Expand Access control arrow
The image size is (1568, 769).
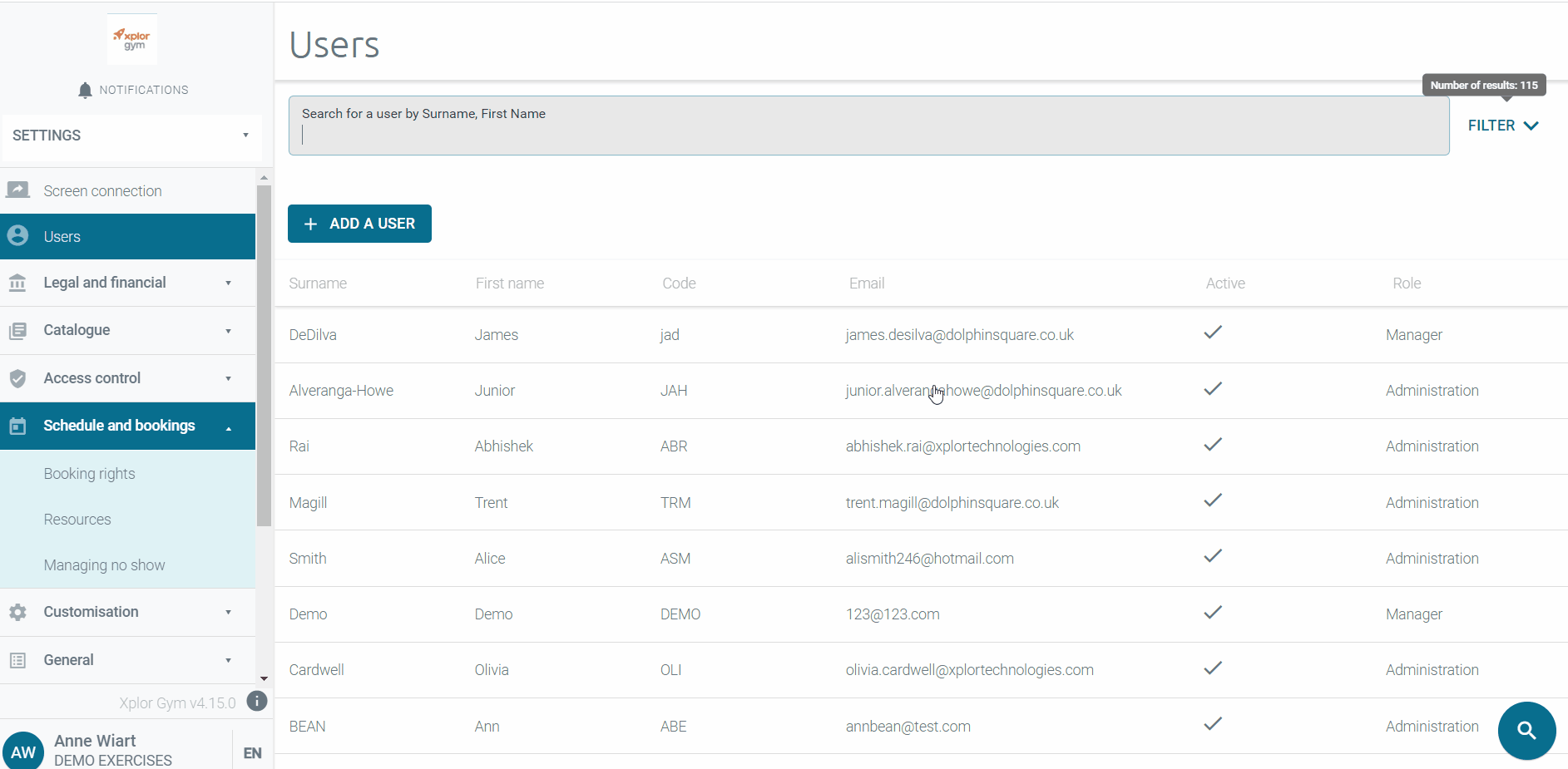228,378
